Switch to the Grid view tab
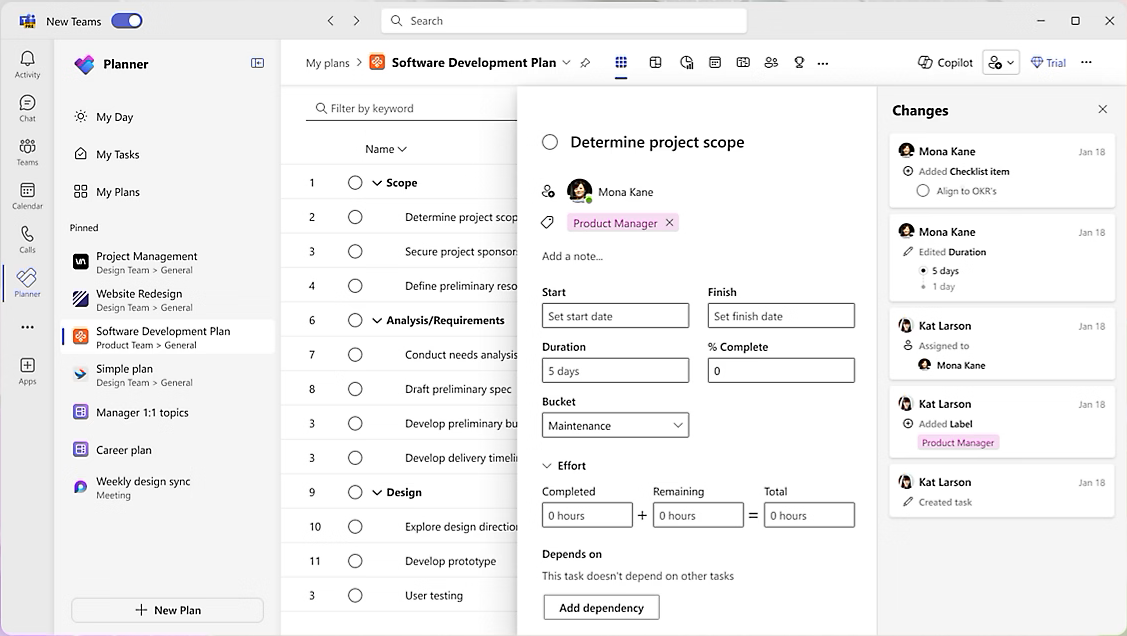 tap(621, 63)
